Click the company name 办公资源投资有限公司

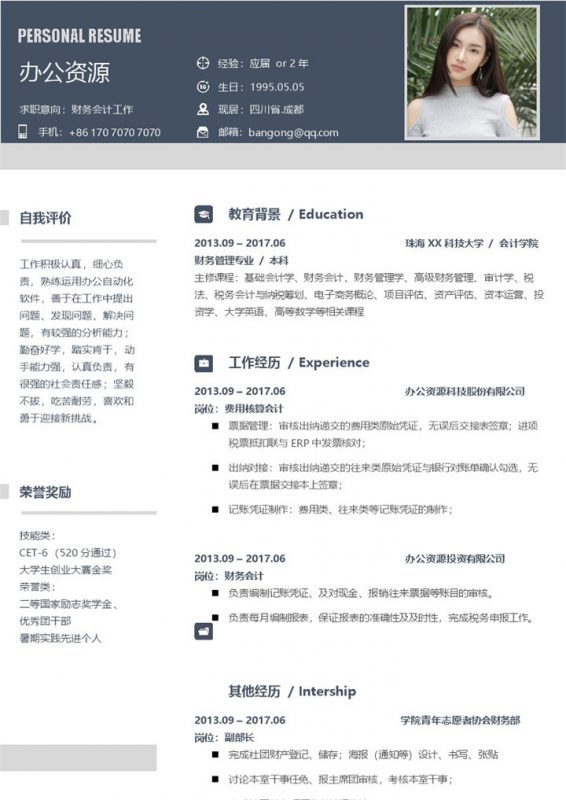click(x=455, y=559)
